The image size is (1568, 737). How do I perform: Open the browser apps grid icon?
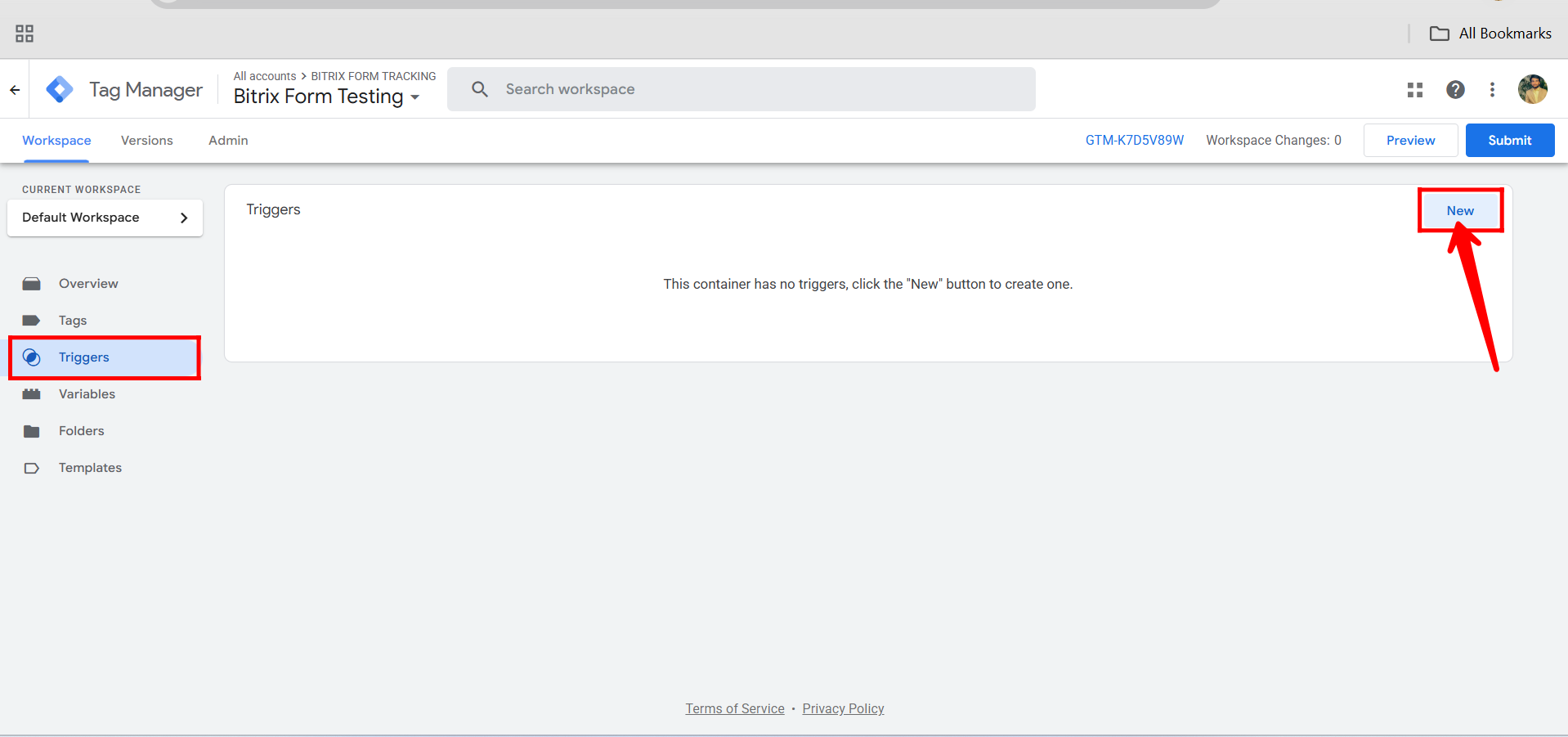(x=25, y=34)
